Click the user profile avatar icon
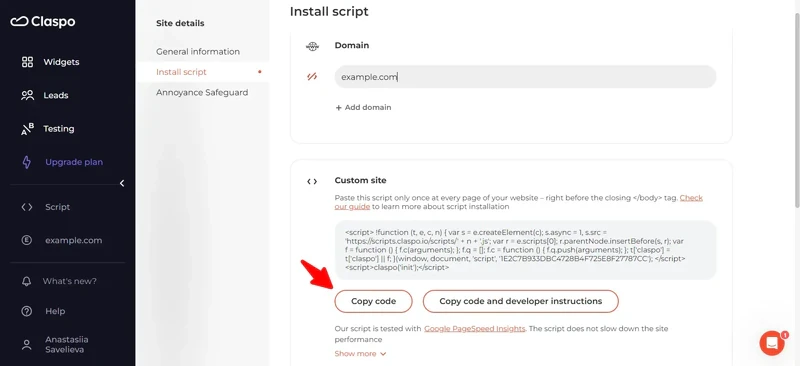The width and height of the screenshot is (800, 366). point(27,344)
